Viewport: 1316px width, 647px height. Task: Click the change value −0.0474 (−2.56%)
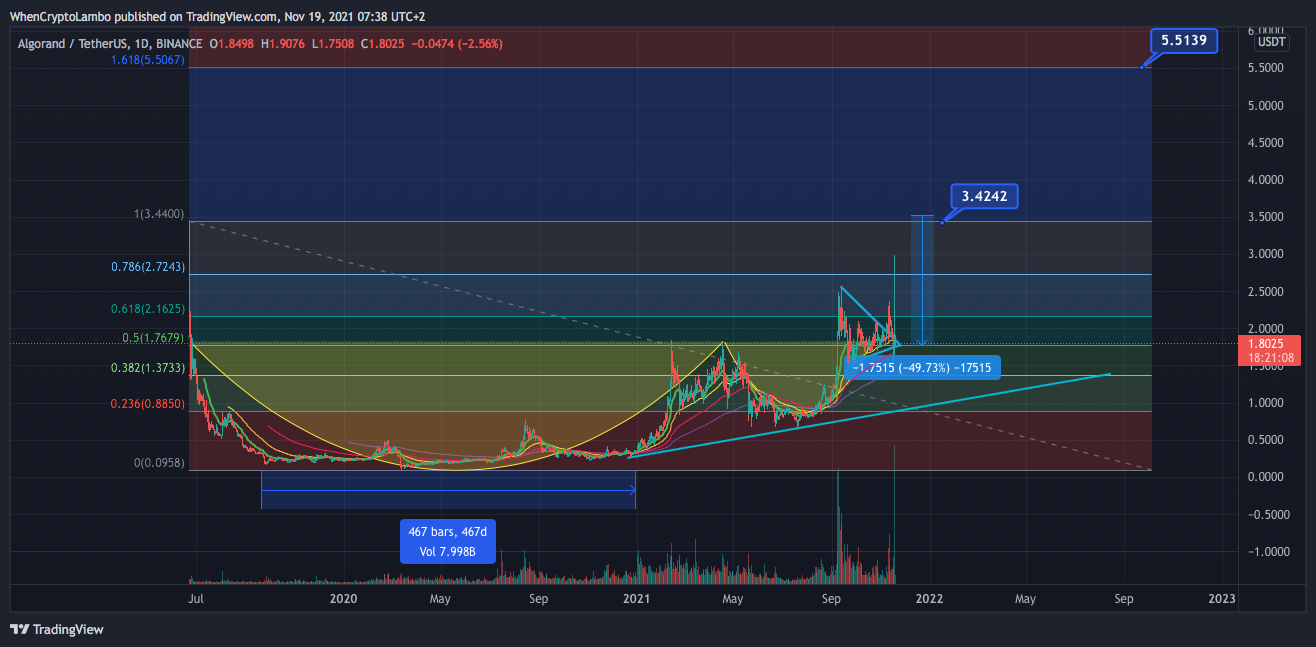tap(458, 44)
